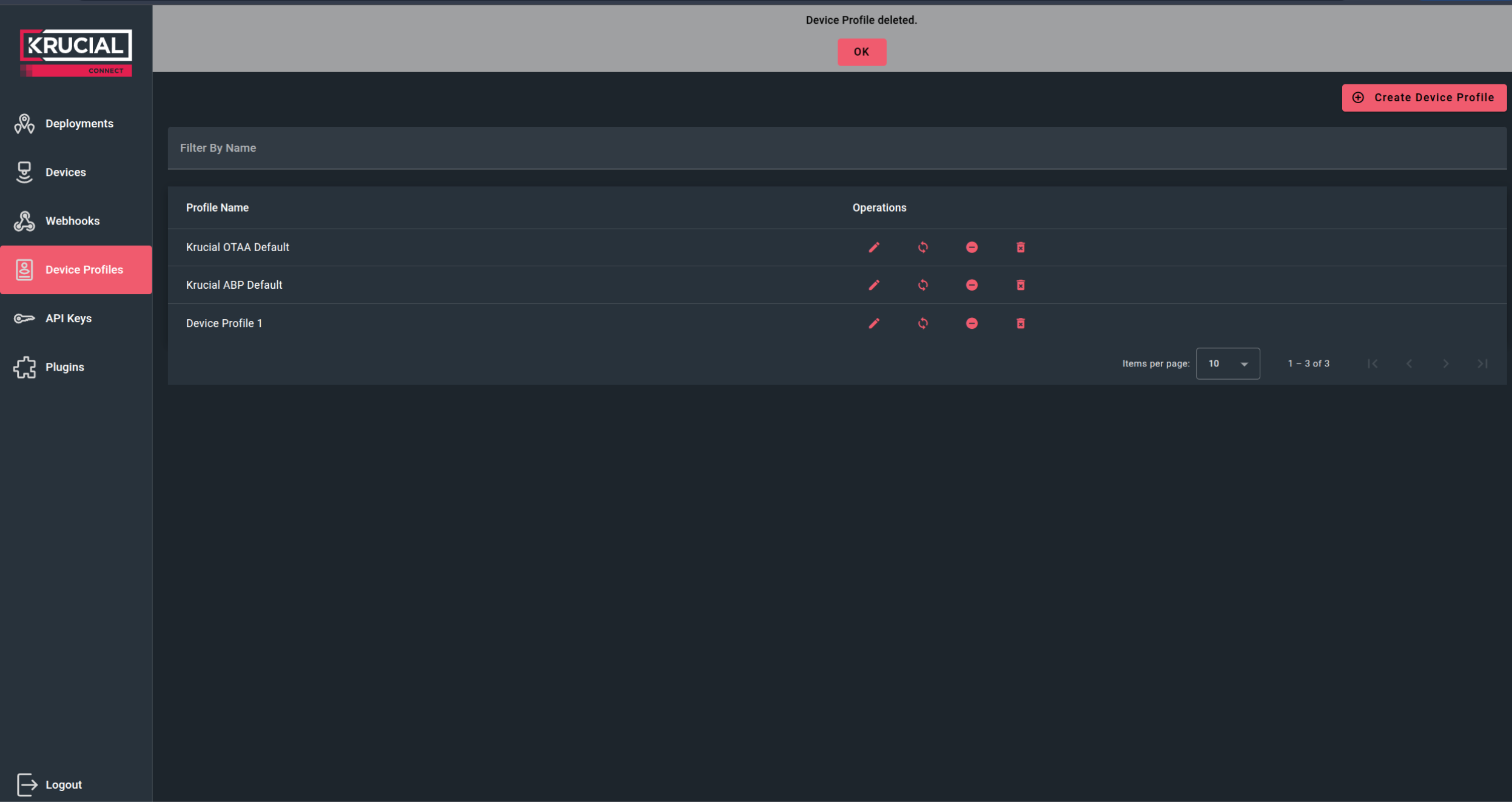Delete Device Profile 1 with trash icon
The width and height of the screenshot is (1512, 802).
tap(1020, 323)
